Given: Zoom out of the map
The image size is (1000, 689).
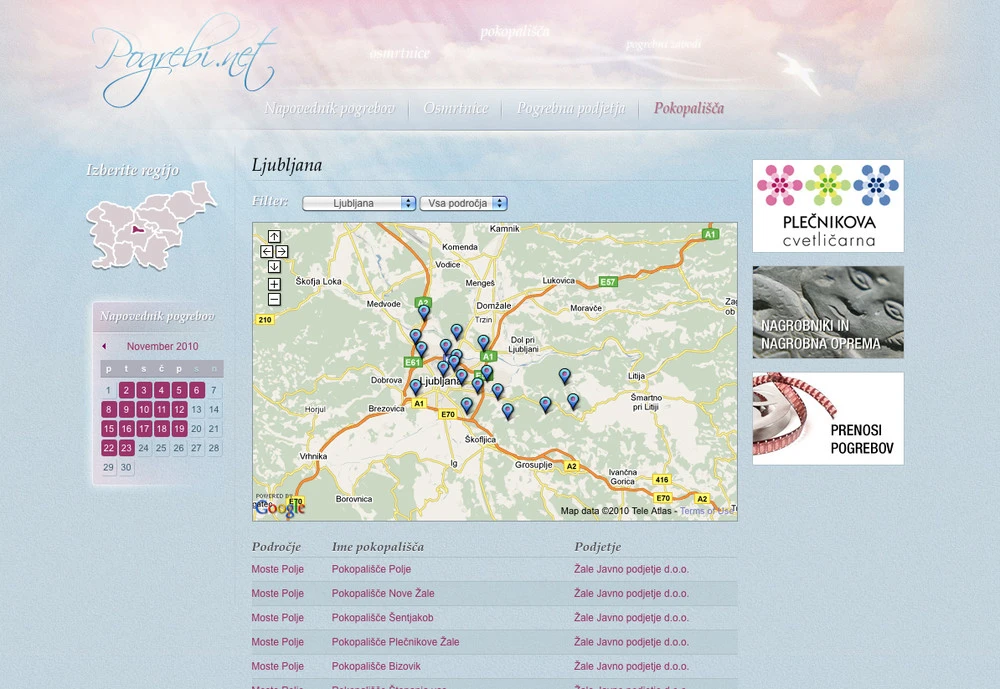Looking at the screenshot, I should tap(274, 299).
